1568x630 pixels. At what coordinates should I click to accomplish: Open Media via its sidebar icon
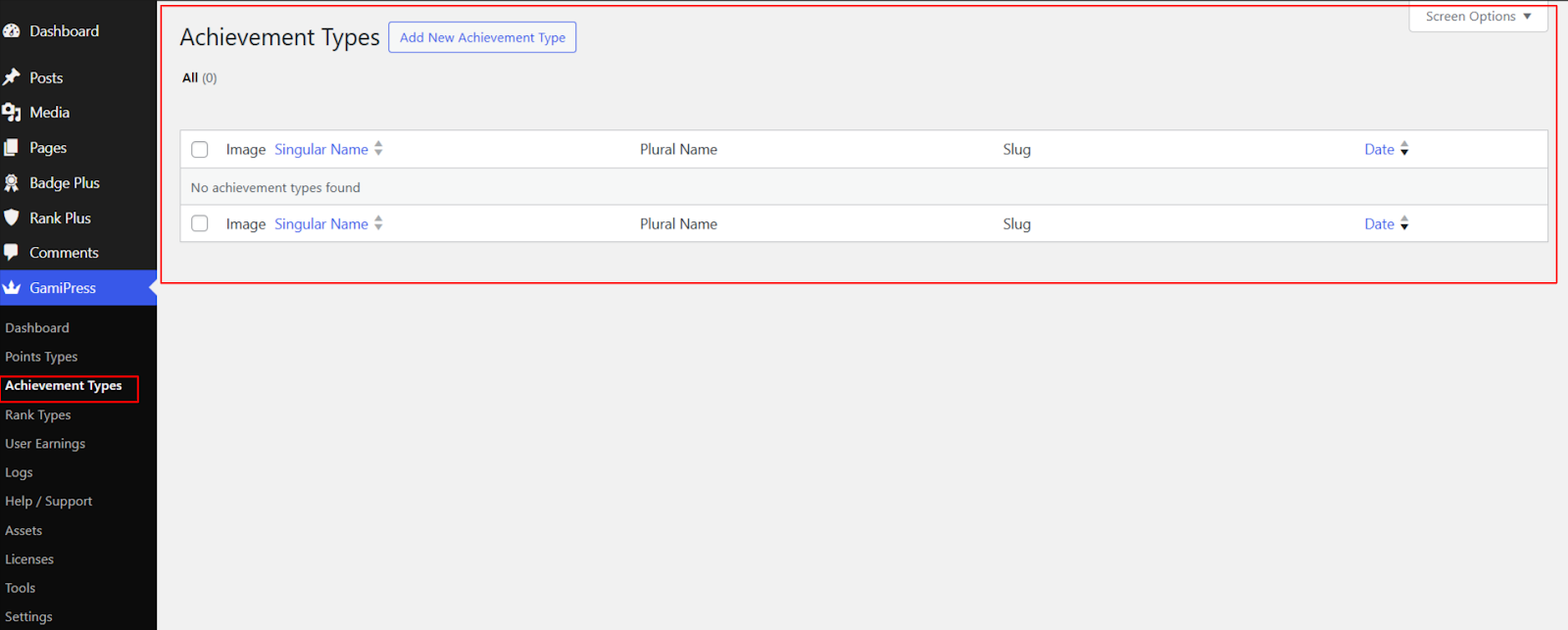click(x=12, y=113)
